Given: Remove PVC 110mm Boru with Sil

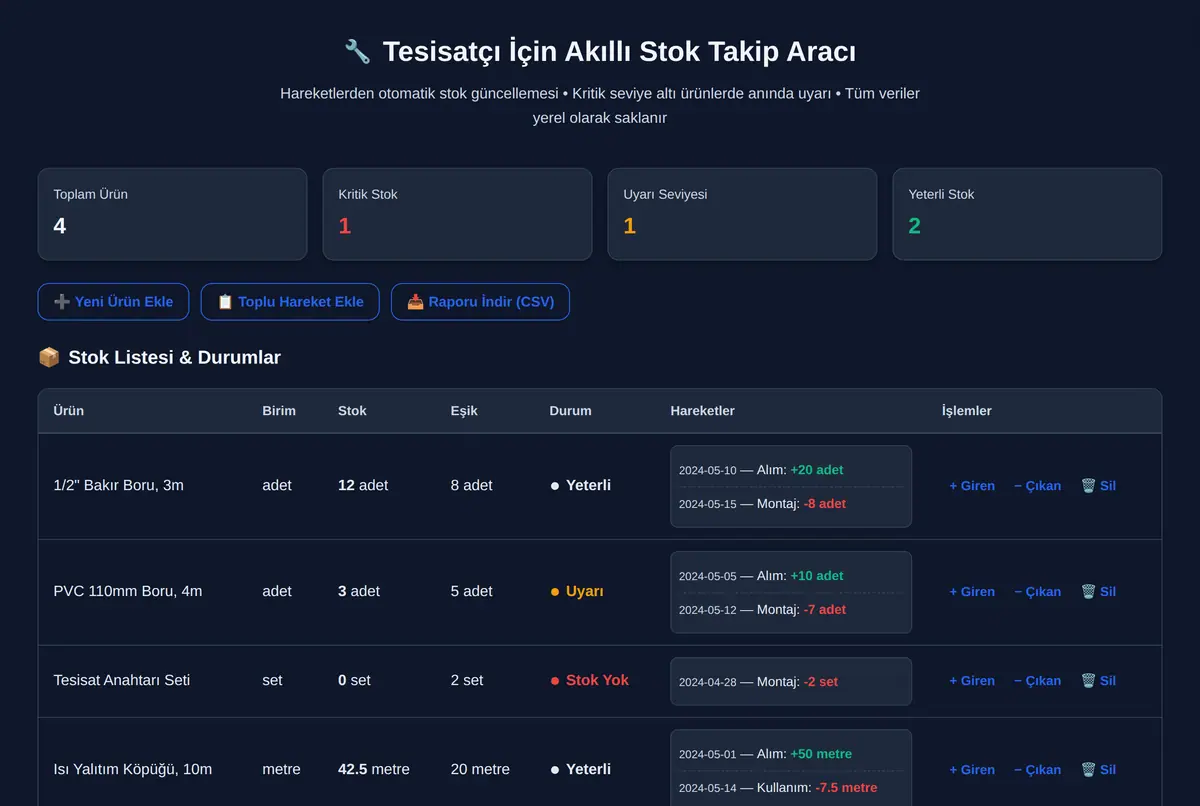Looking at the screenshot, I should [x=1098, y=592].
